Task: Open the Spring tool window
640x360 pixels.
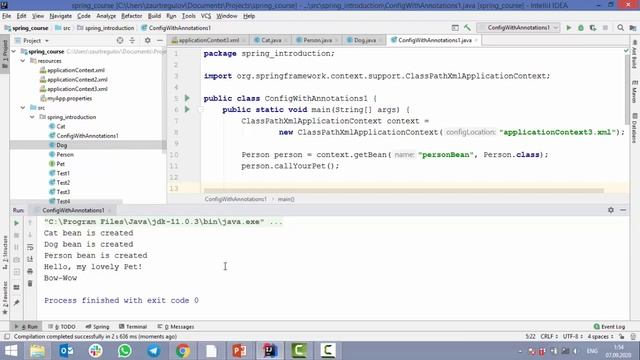Action: pos(97,327)
